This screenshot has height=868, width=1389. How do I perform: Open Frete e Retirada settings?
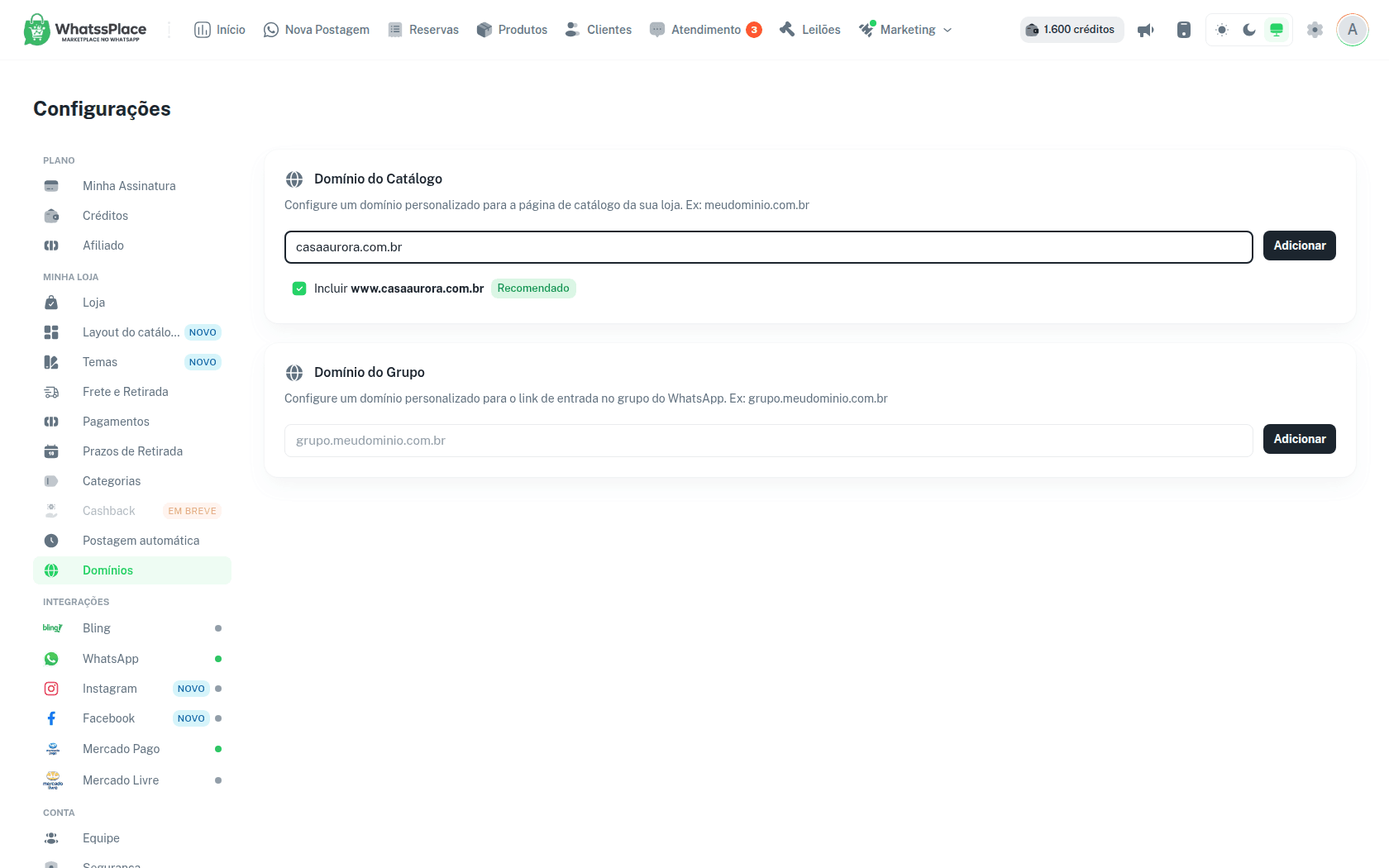(132, 392)
